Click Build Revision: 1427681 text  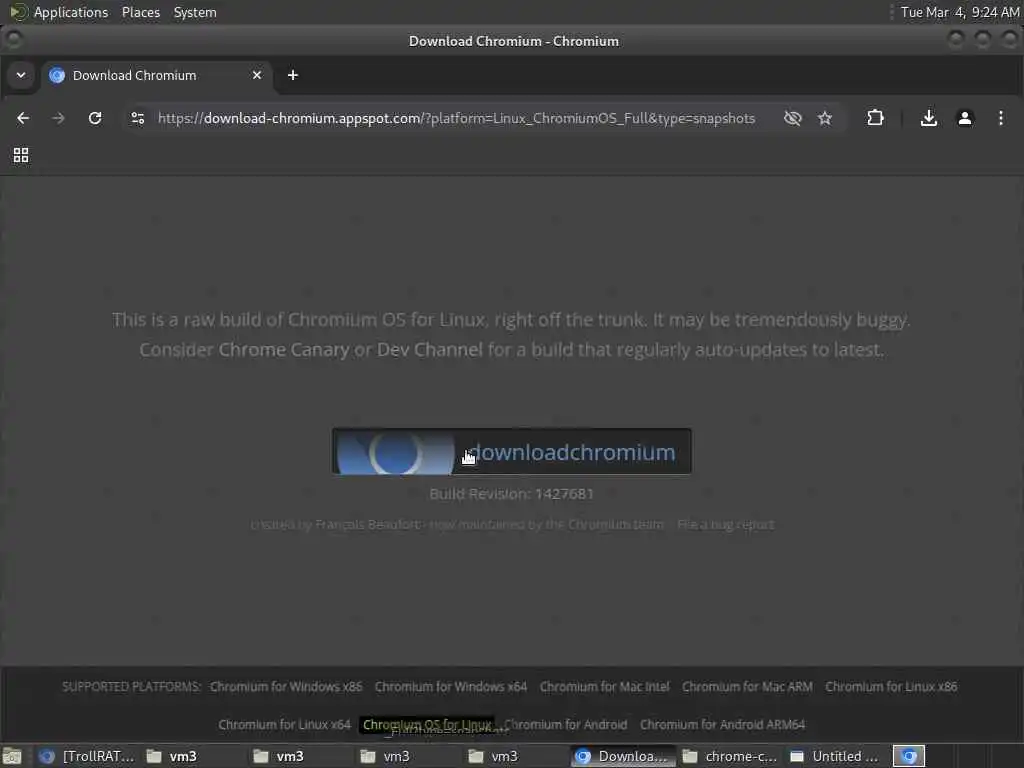511,494
